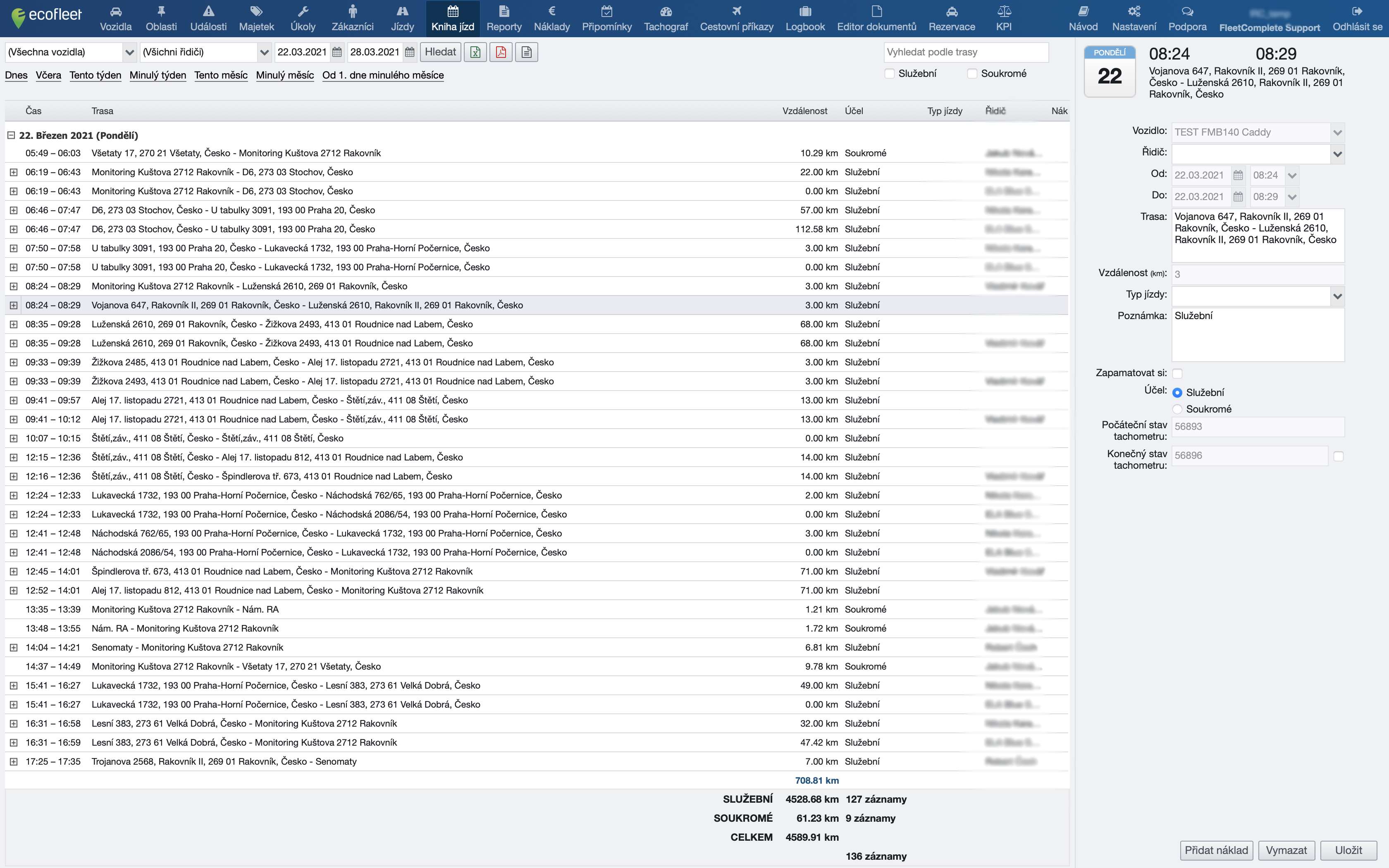
Task: Collapse the 22. Březen 2021 (Pondělí) group
Action: (11, 136)
